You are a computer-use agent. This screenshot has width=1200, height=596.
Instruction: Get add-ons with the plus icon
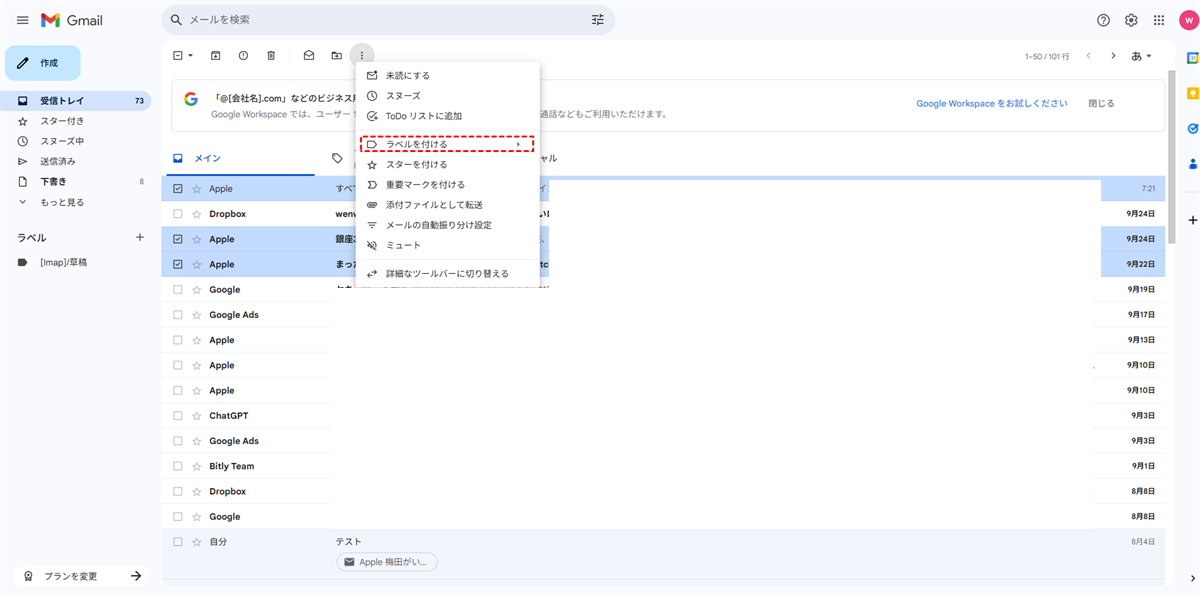tap(1192, 220)
